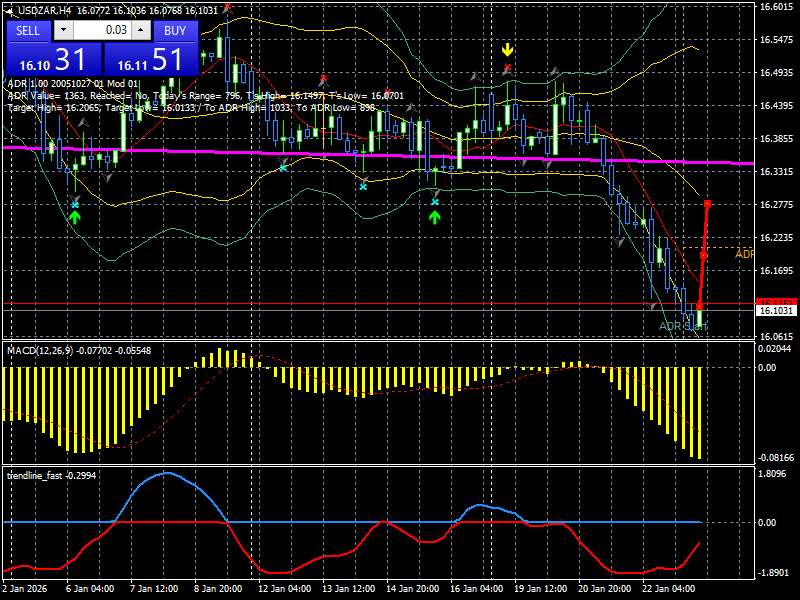Viewport: 800px width, 600px height.
Task: Click MACD scale value 0.02044
Action: [774, 348]
